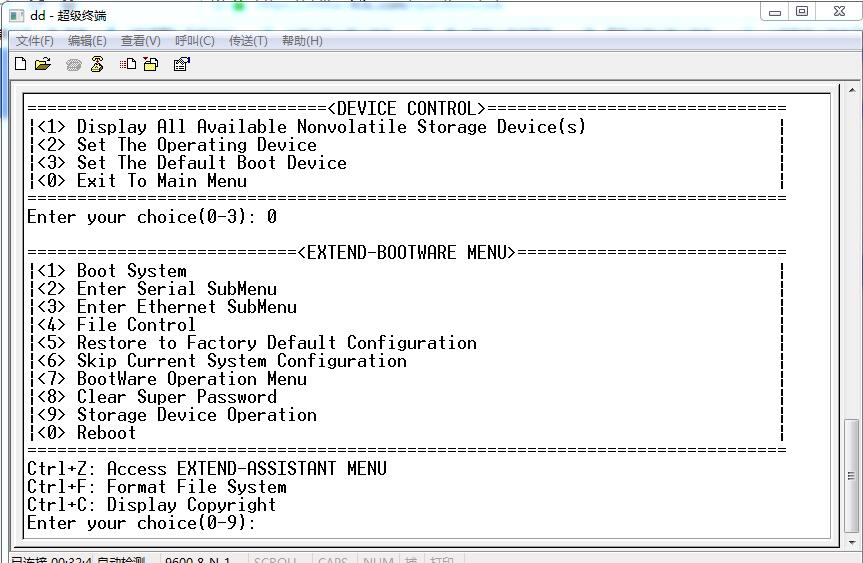The image size is (863, 563).
Task: Click "Ctrl+F: Format File System" text
Action: (157, 487)
